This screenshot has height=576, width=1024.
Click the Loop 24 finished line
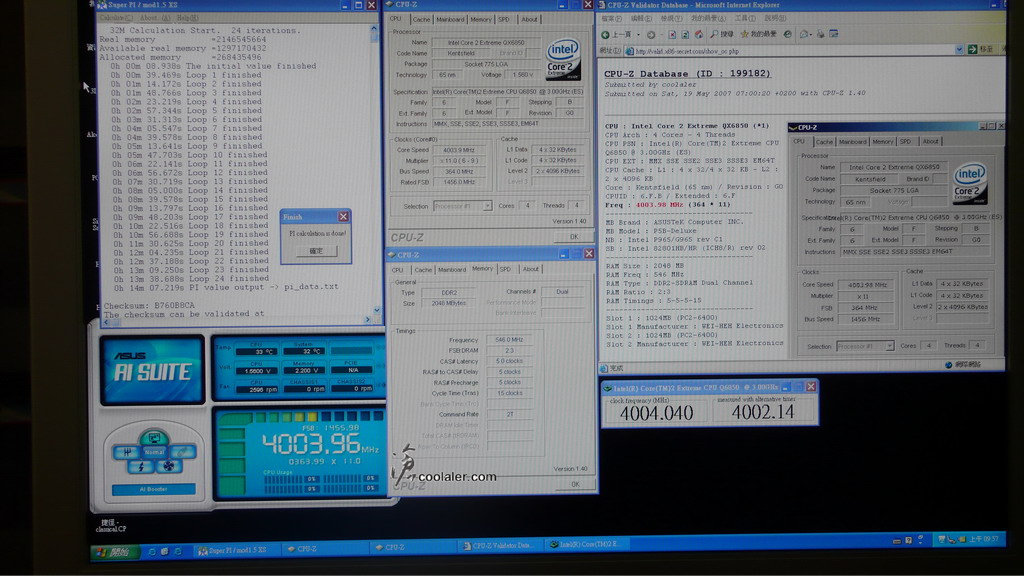click(x=190, y=278)
